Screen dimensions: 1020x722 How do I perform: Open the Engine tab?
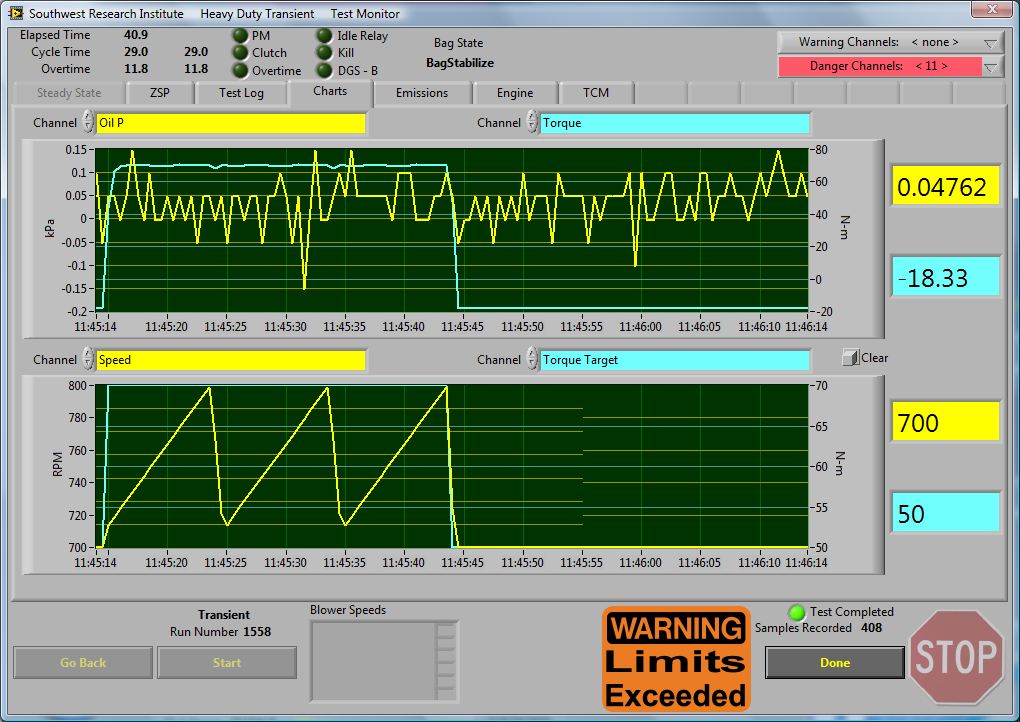point(515,93)
